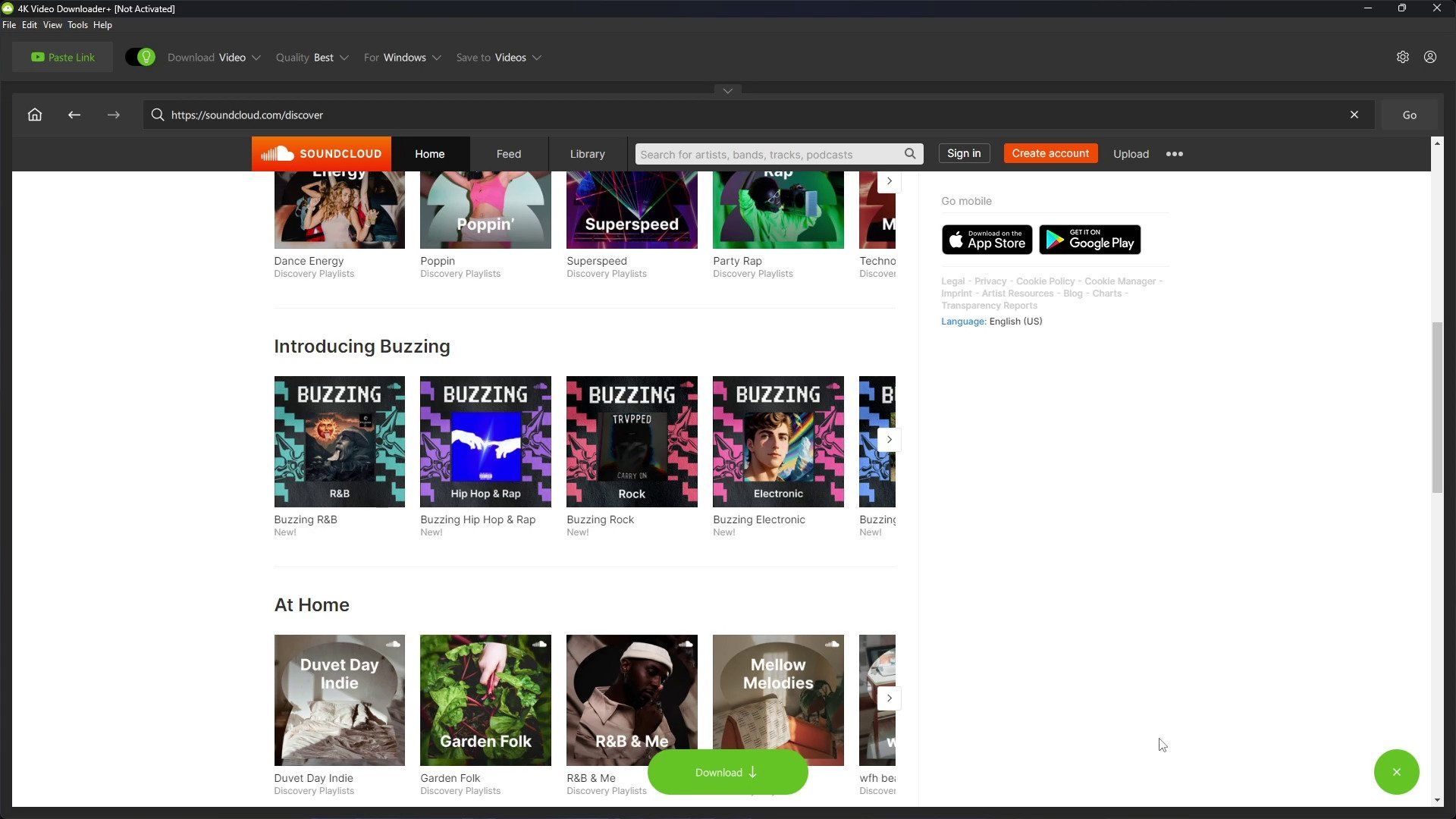Viewport: 1456px width, 819px height.
Task: Click the Upload link
Action: point(1131,154)
